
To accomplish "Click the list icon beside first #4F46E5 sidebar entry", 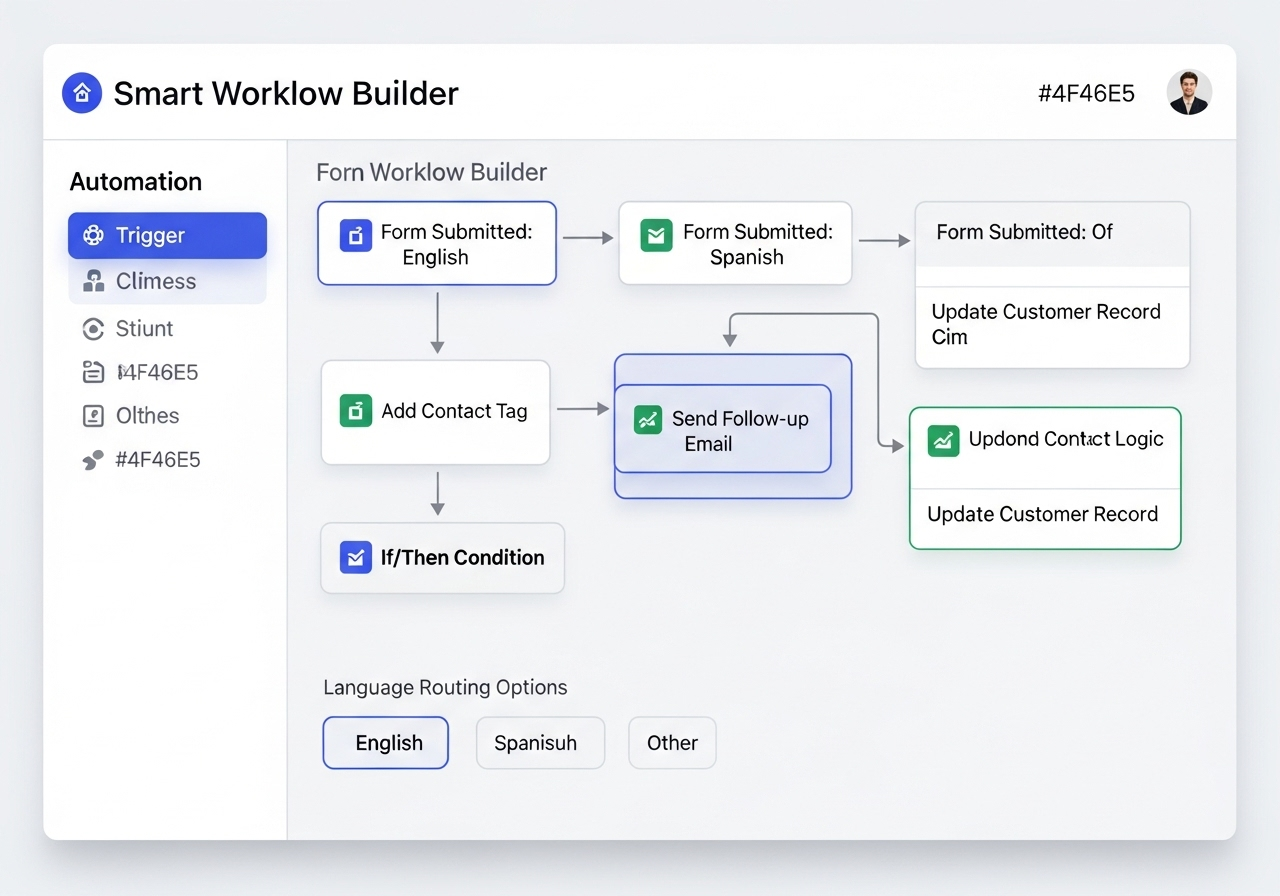I will pyautogui.click(x=93, y=372).
